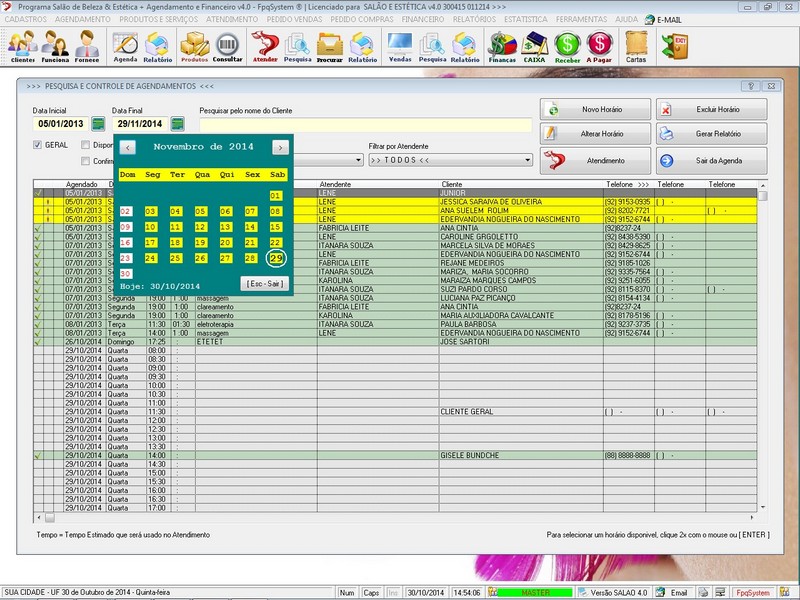
Task: Click the Atender toolbar icon
Action: point(265,45)
